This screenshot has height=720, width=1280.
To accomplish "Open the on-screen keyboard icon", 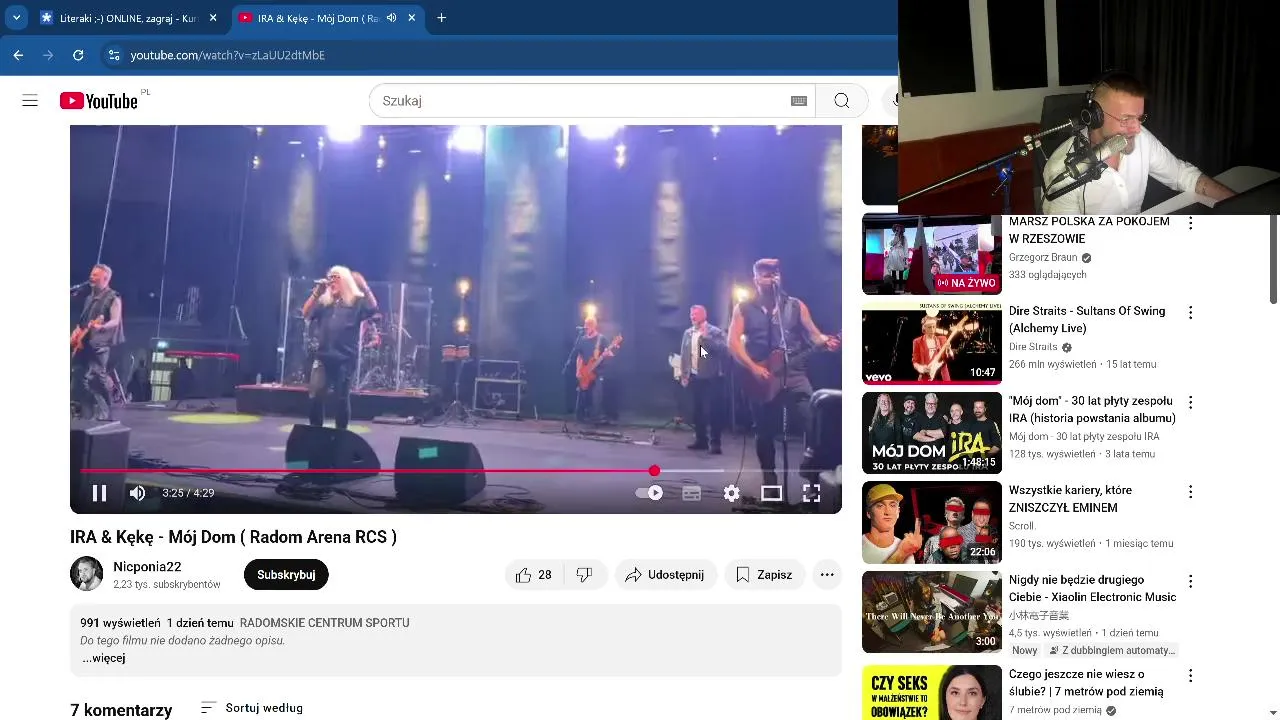I will tap(799, 101).
